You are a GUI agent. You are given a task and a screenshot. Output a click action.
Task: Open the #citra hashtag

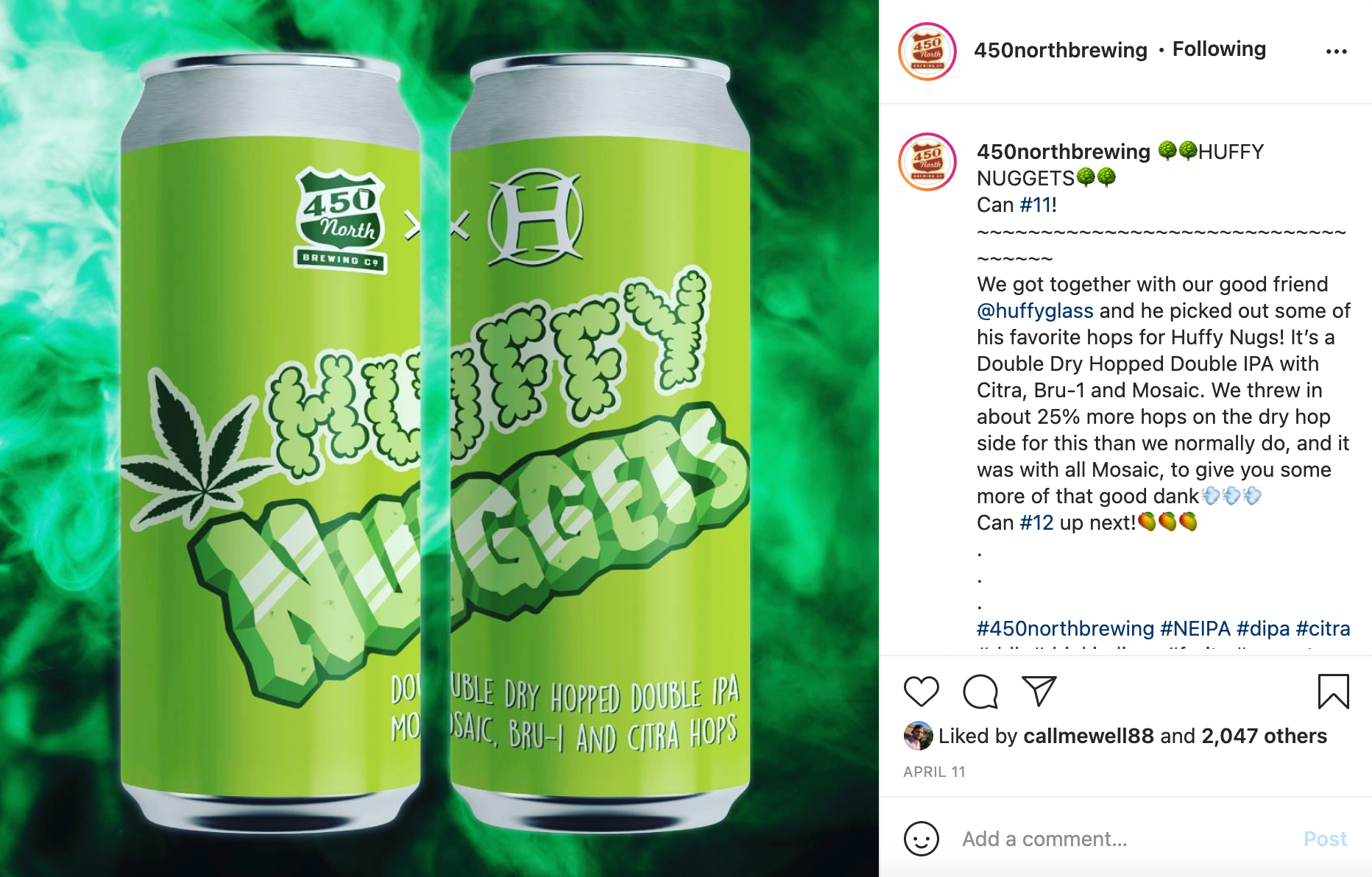pyautogui.click(x=1323, y=628)
